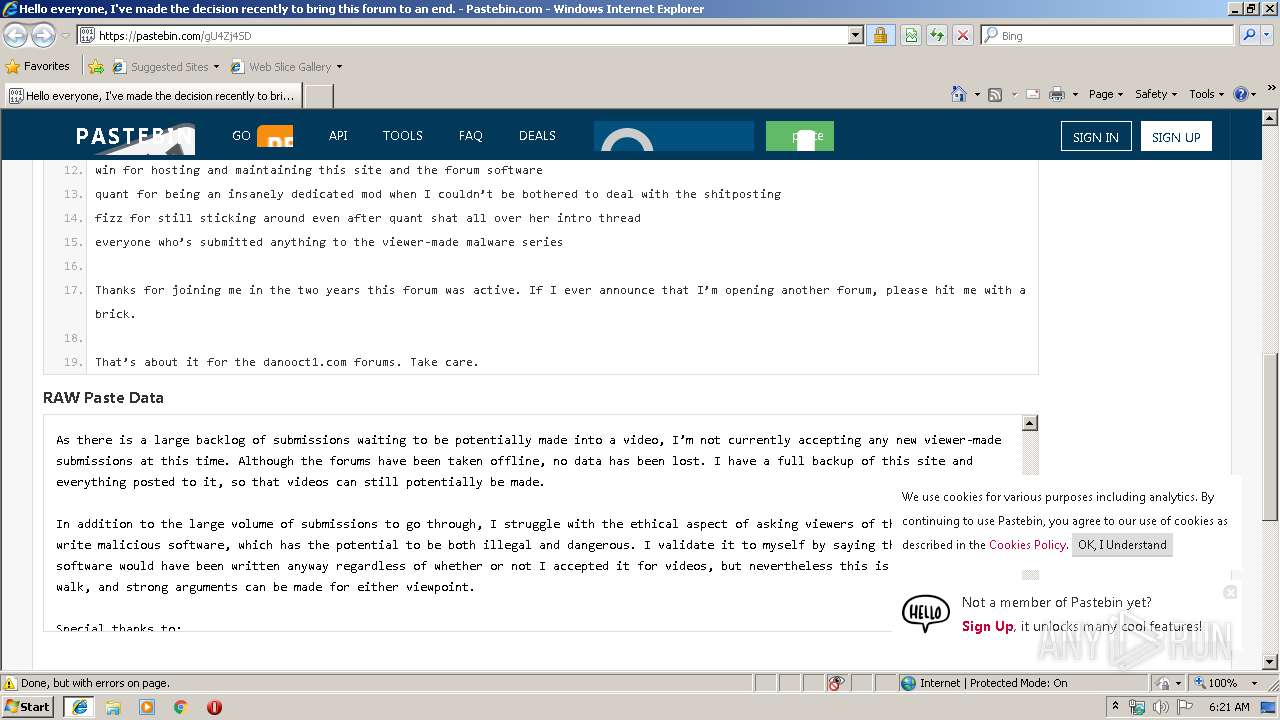Click the Bing search input field

[1107, 35]
